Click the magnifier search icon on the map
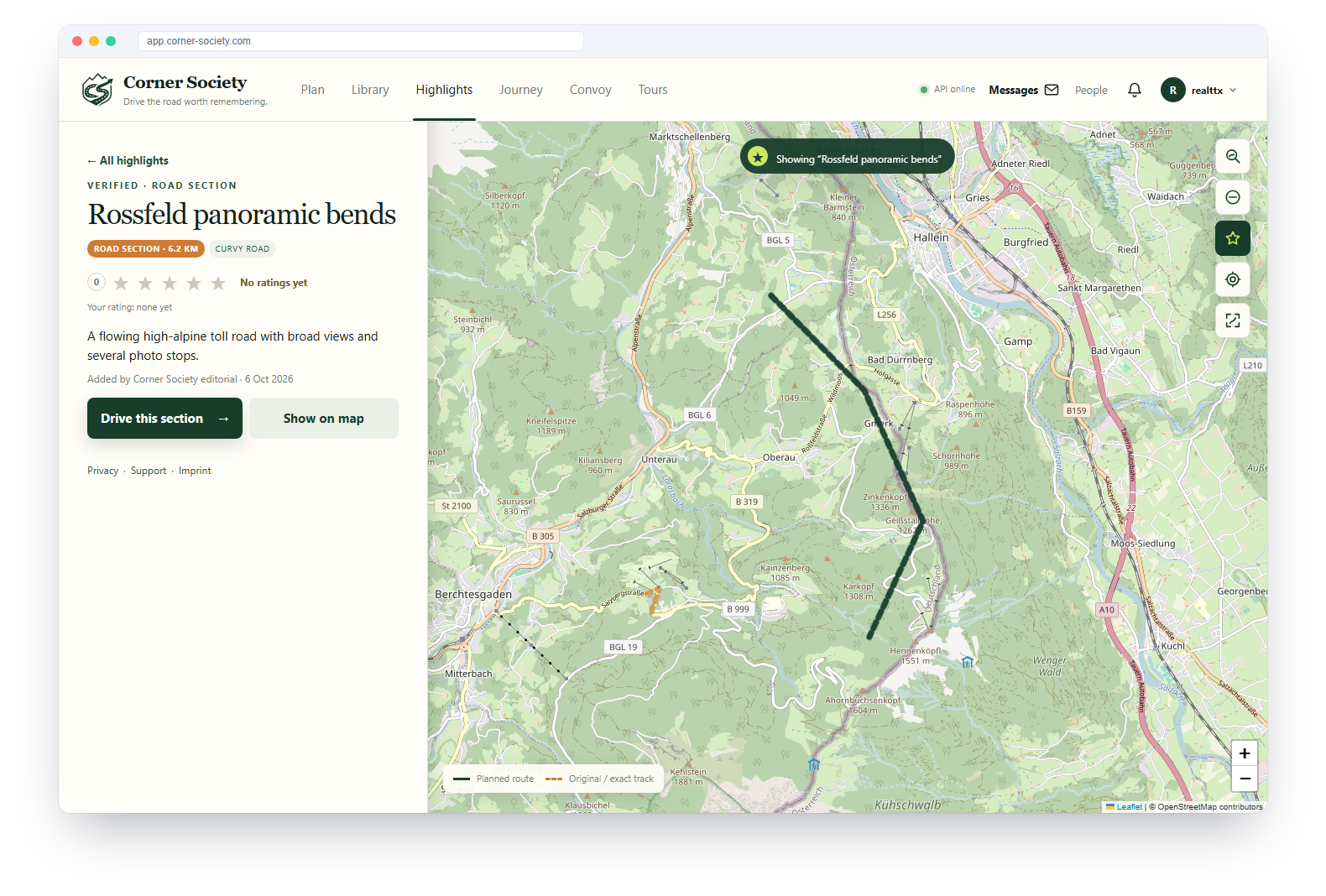 (1232, 156)
